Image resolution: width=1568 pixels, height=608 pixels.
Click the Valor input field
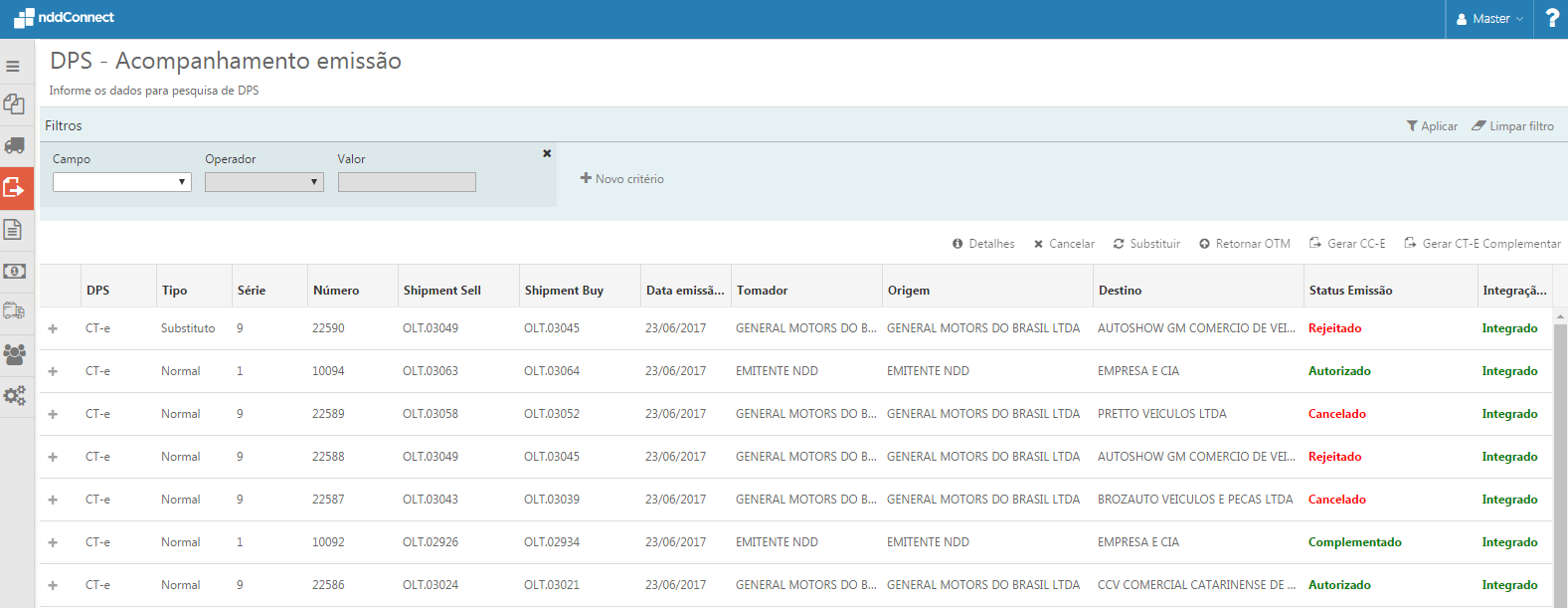click(407, 182)
